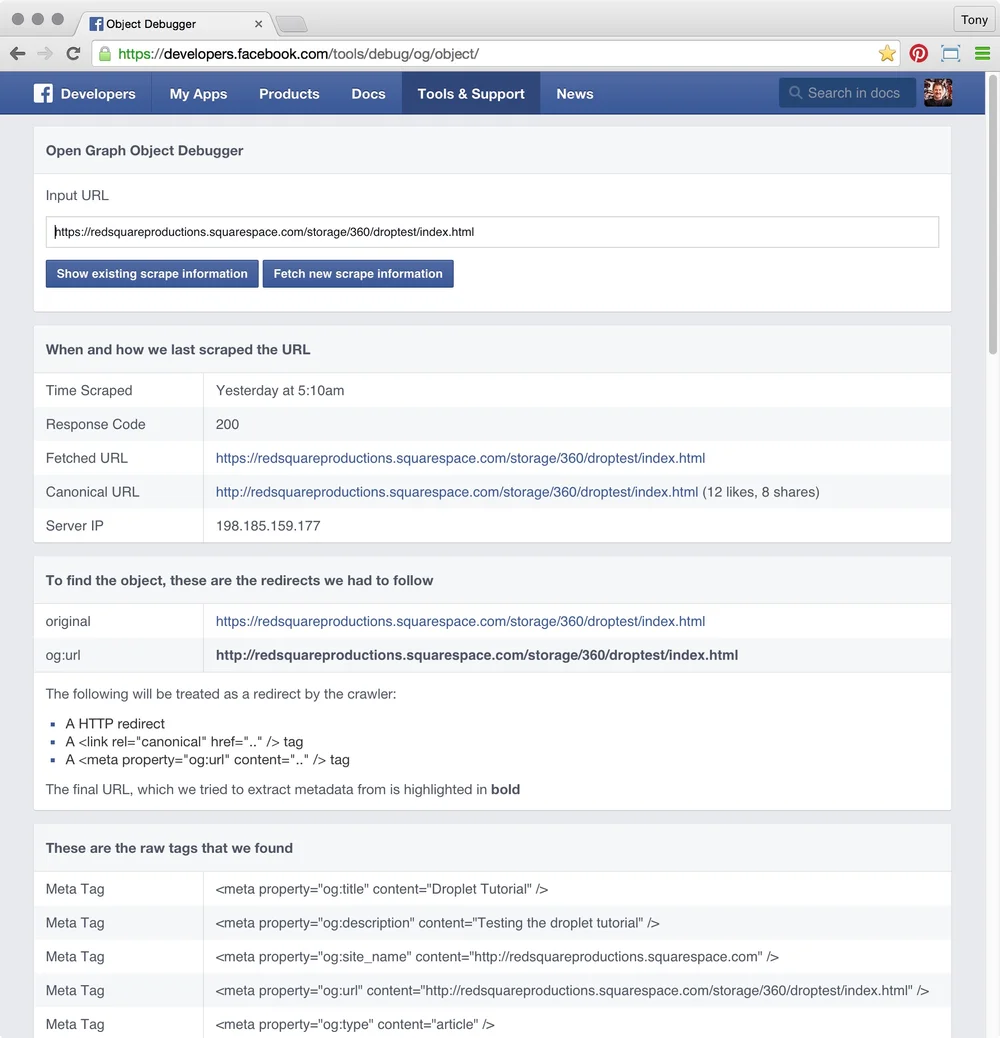Screen dimensions: 1000x1038
Task: Click the browser Back arrow
Action: (18, 54)
